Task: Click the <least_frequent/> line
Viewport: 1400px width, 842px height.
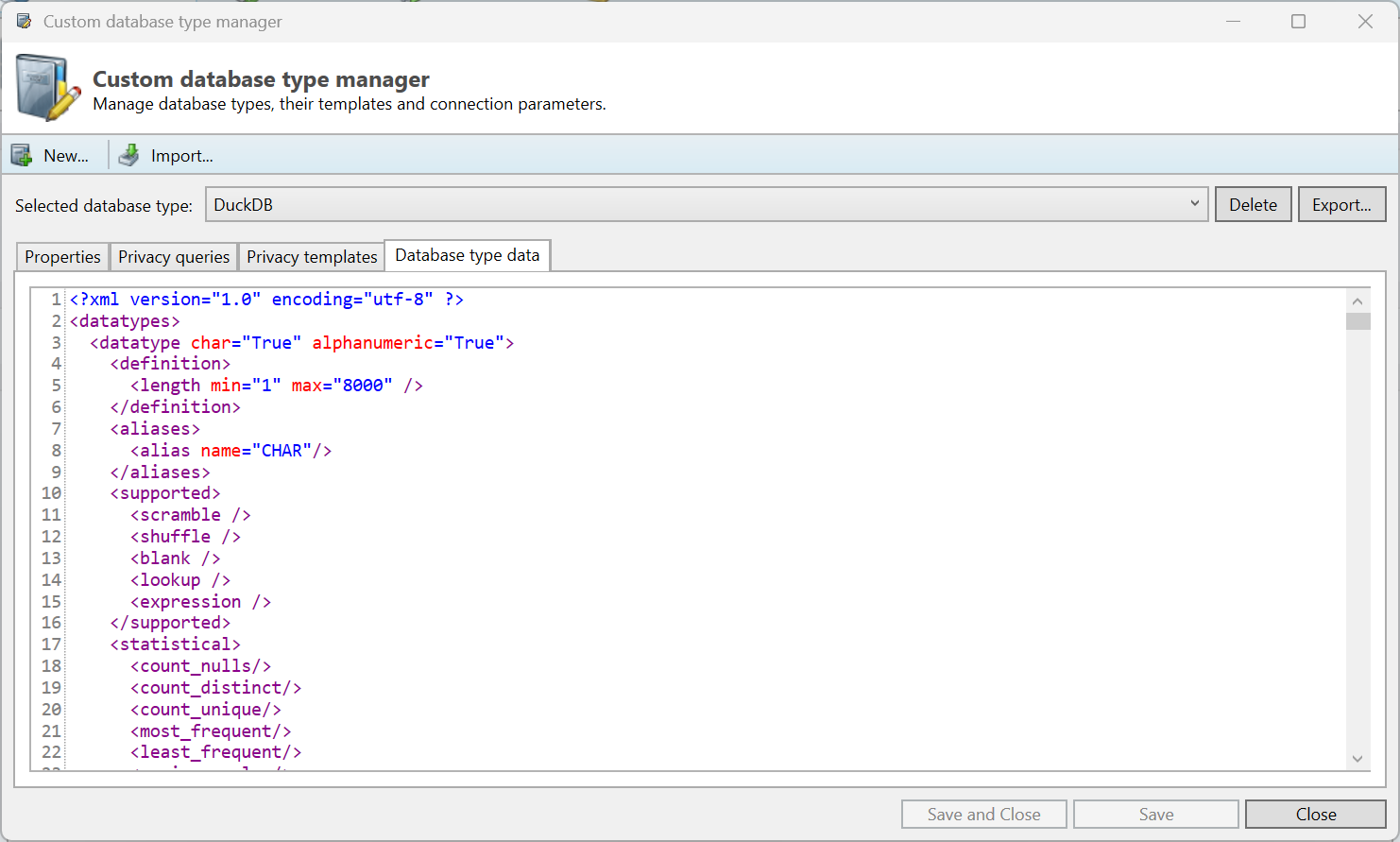Action: tap(216, 752)
